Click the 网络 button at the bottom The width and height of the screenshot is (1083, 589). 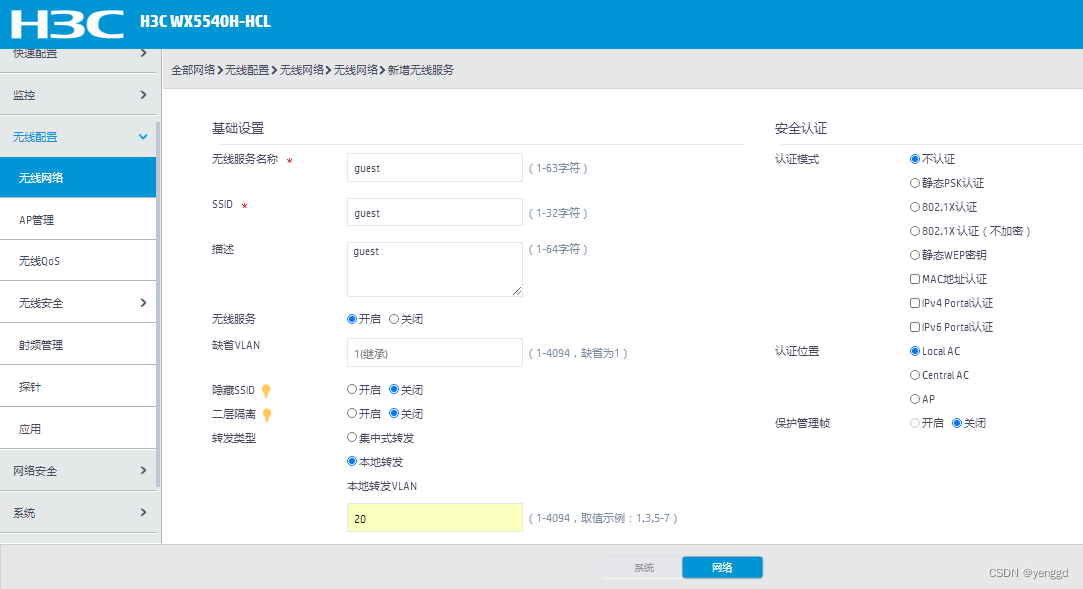[x=722, y=566]
